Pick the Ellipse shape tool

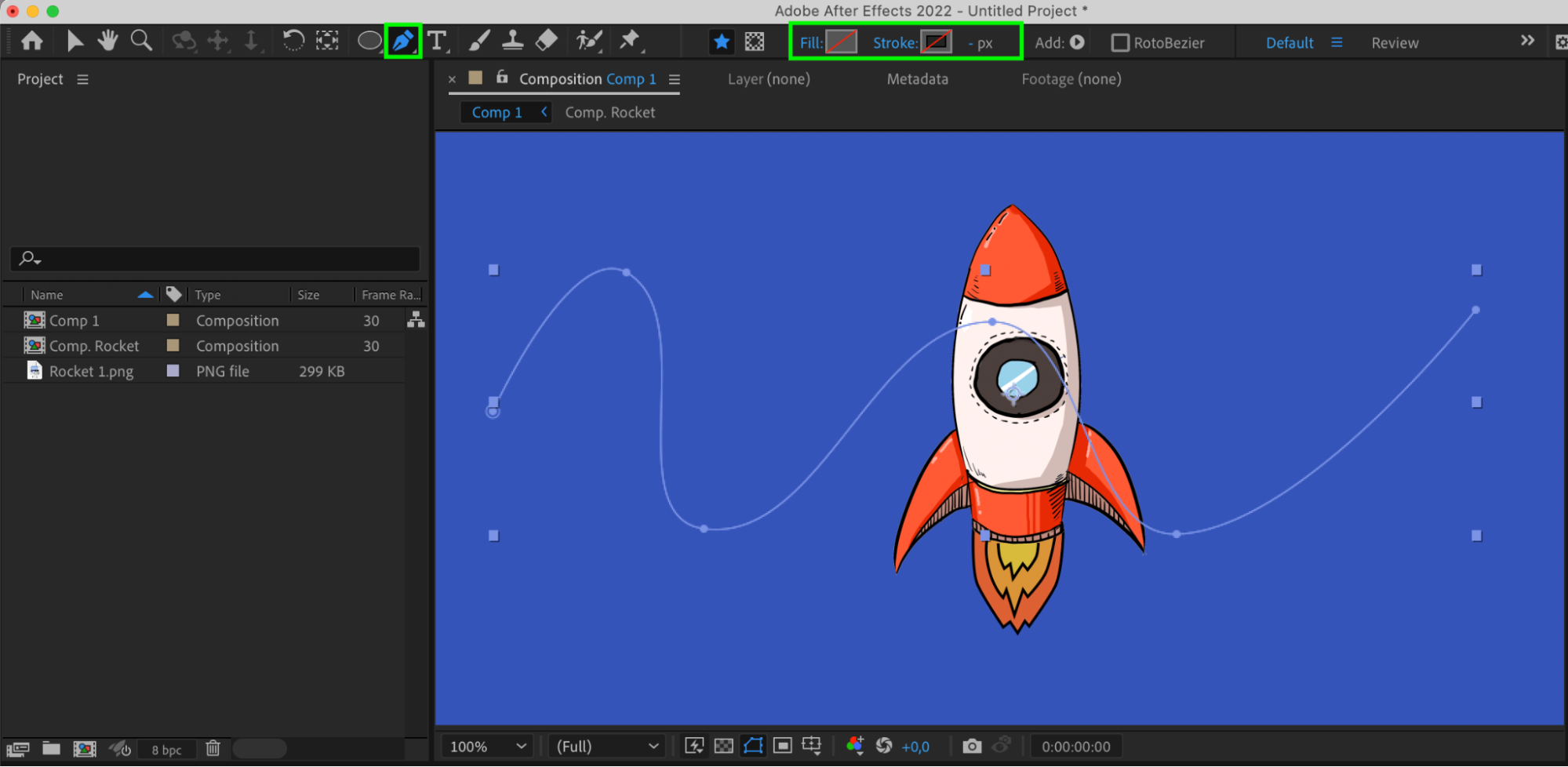[369, 41]
